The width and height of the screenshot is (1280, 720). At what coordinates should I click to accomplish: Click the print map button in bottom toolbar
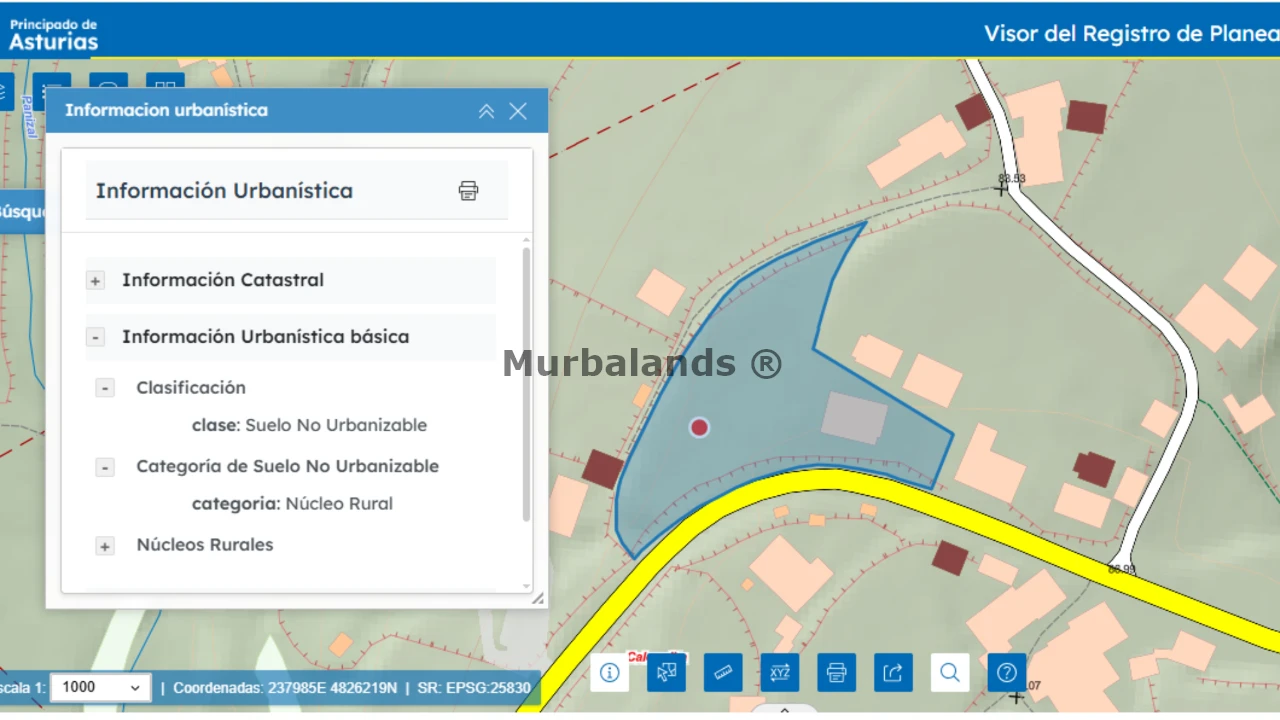(837, 672)
